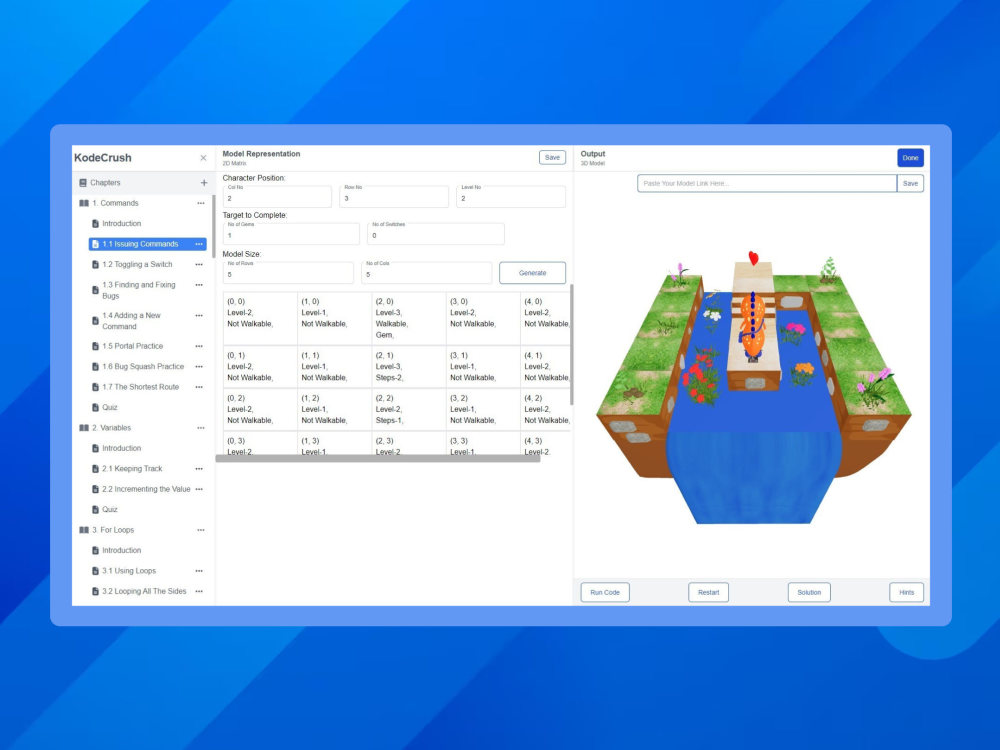1000x750 pixels.
Task: Click the book icon beside 3. For Loops
Action: [84, 530]
